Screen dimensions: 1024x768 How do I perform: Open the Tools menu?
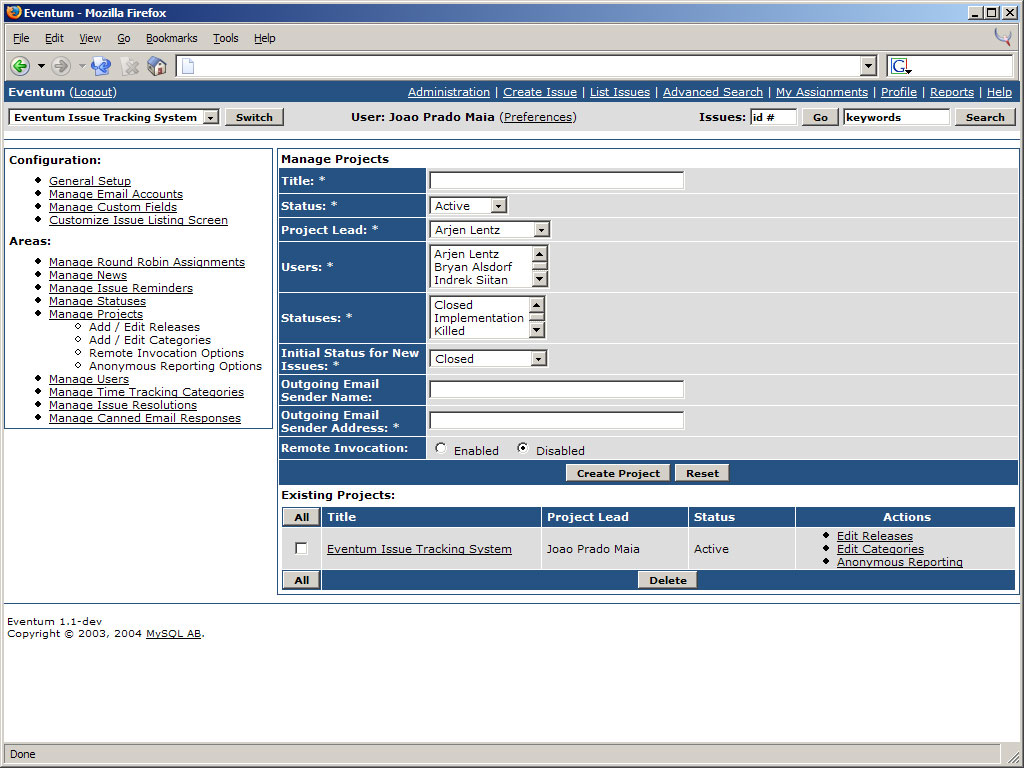225,38
